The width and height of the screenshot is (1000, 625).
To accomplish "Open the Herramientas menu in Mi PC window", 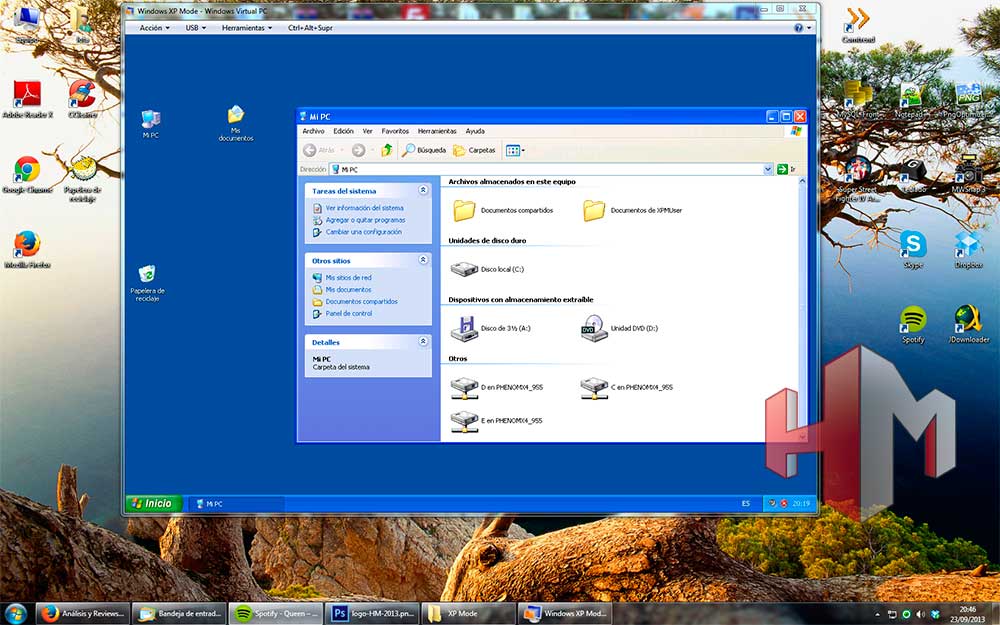I will 437,131.
